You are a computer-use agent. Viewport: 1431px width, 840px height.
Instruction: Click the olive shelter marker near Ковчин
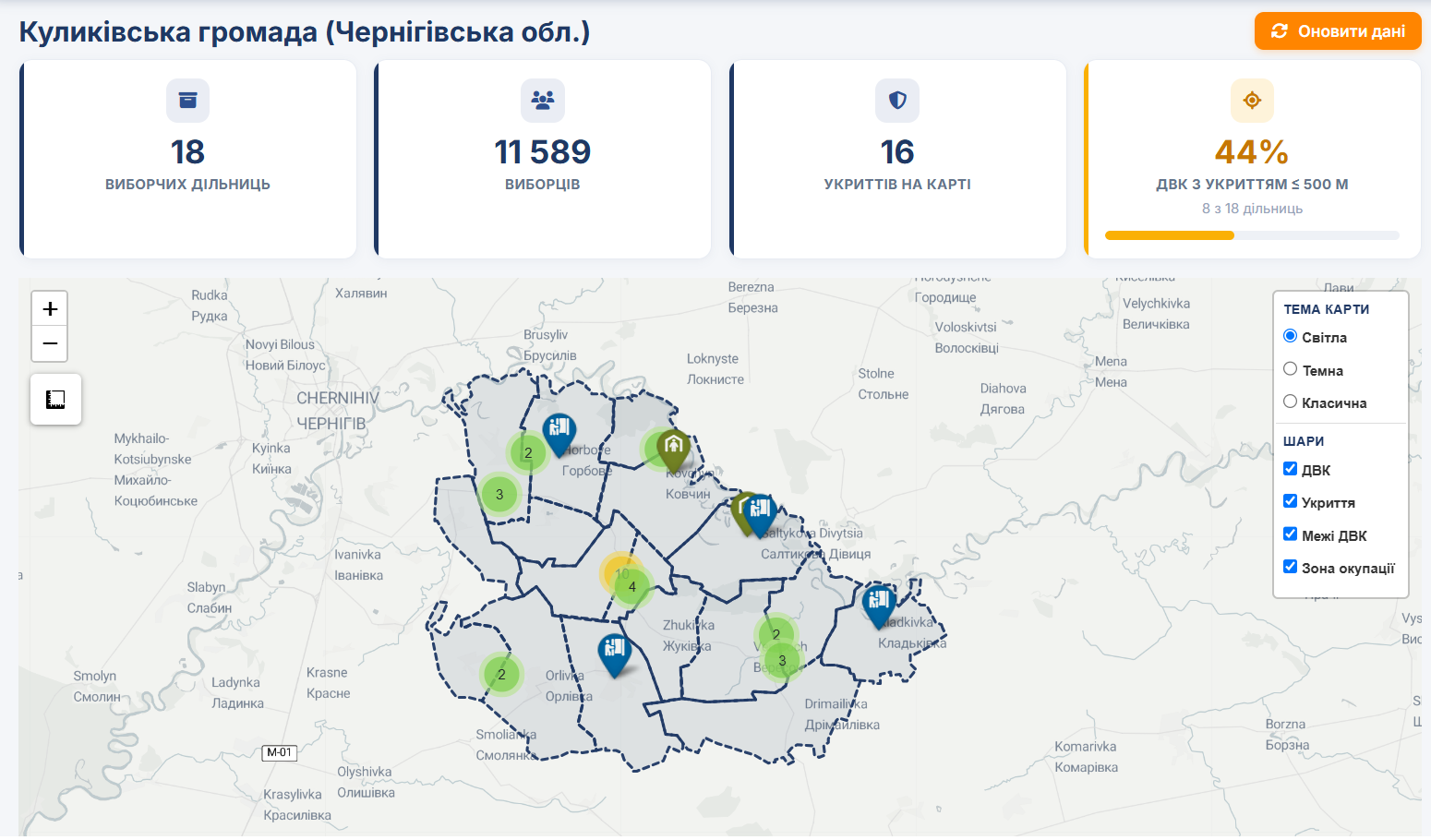(x=673, y=449)
